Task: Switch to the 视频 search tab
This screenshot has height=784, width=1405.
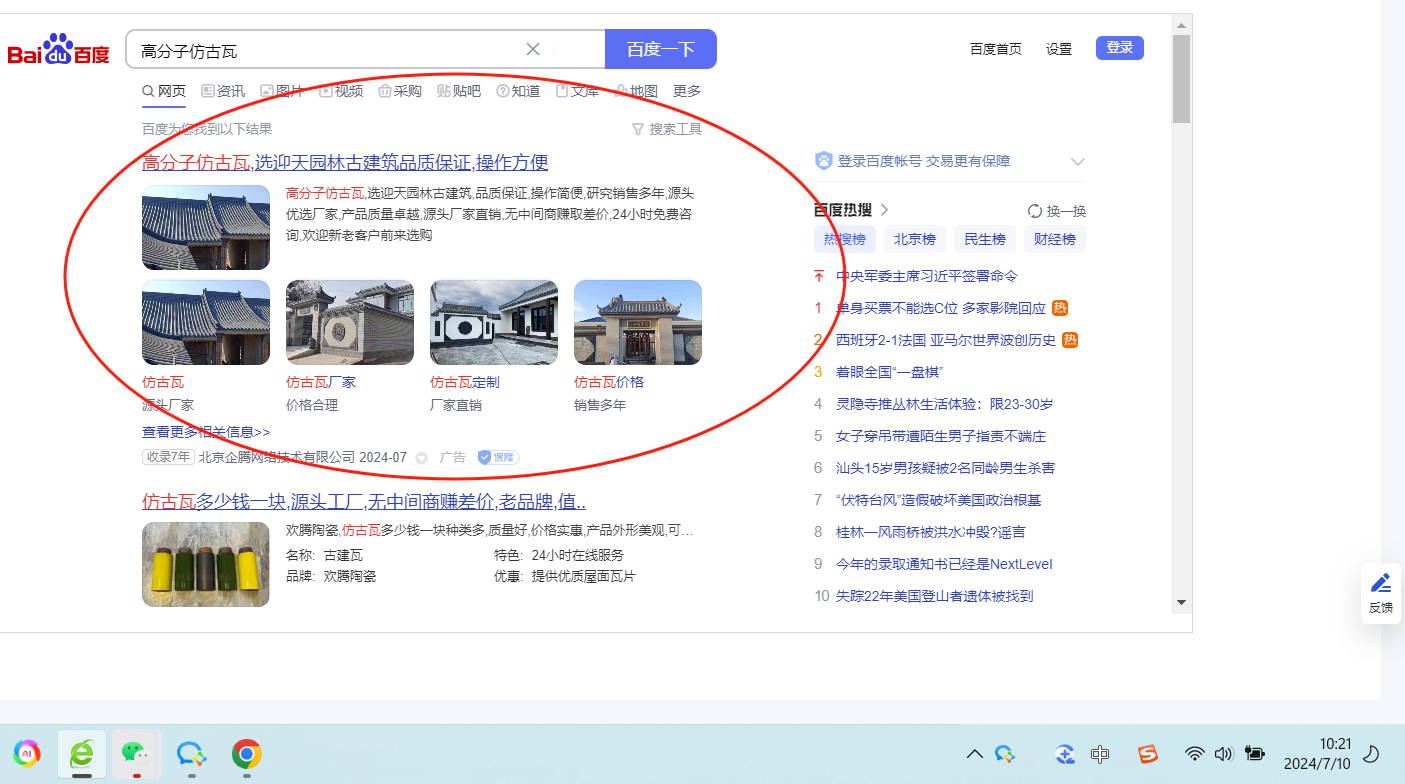Action: click(x=341, y=91)
